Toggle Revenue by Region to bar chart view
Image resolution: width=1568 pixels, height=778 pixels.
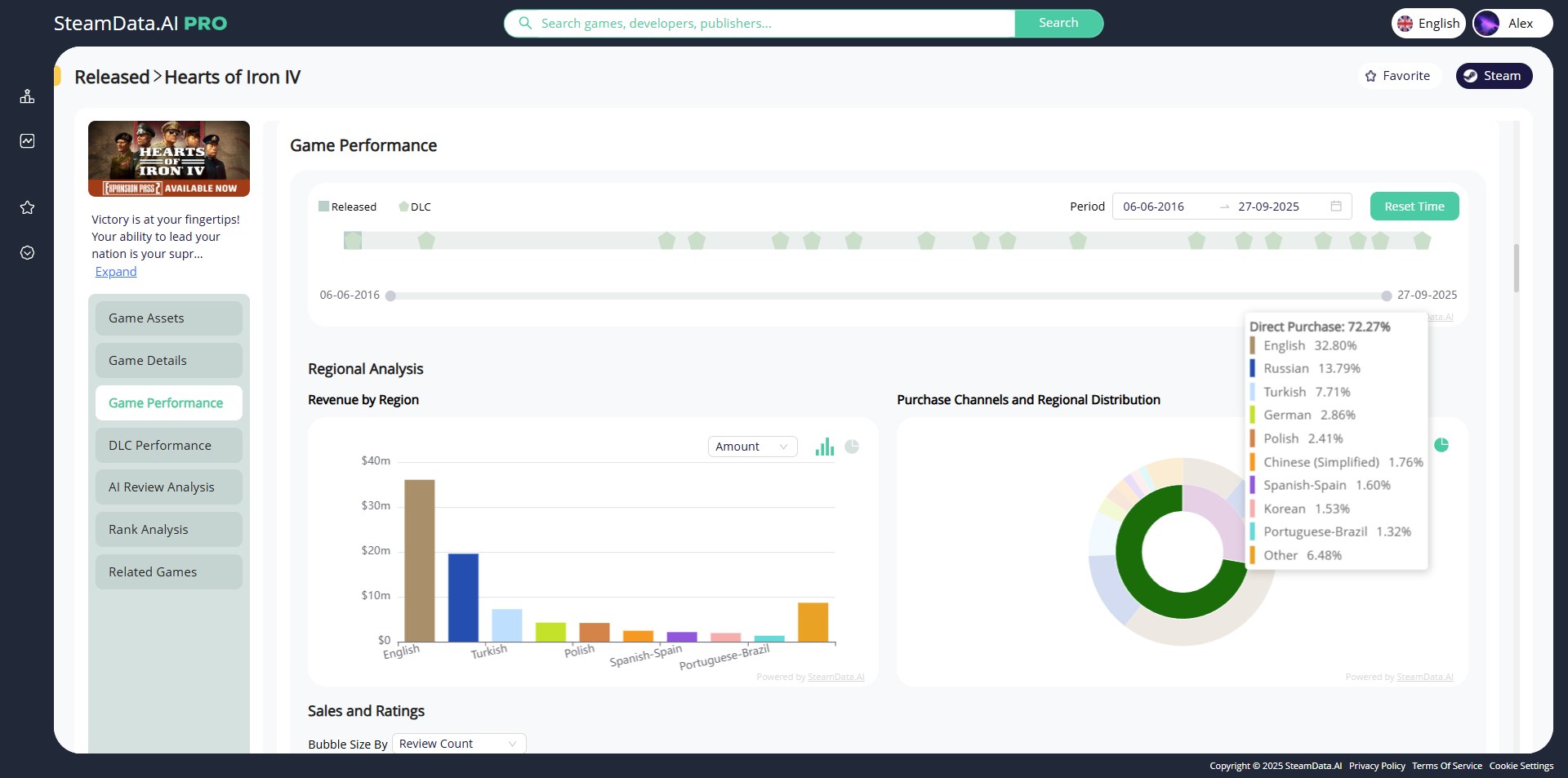pos(824,447)
